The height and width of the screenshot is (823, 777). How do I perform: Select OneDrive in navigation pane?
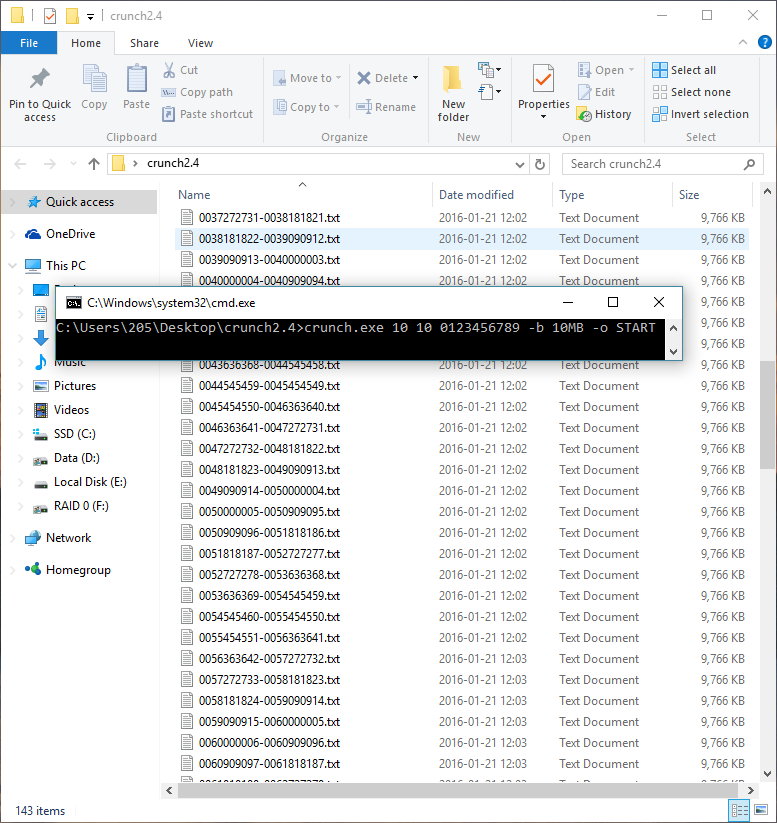tap(70, 234)
